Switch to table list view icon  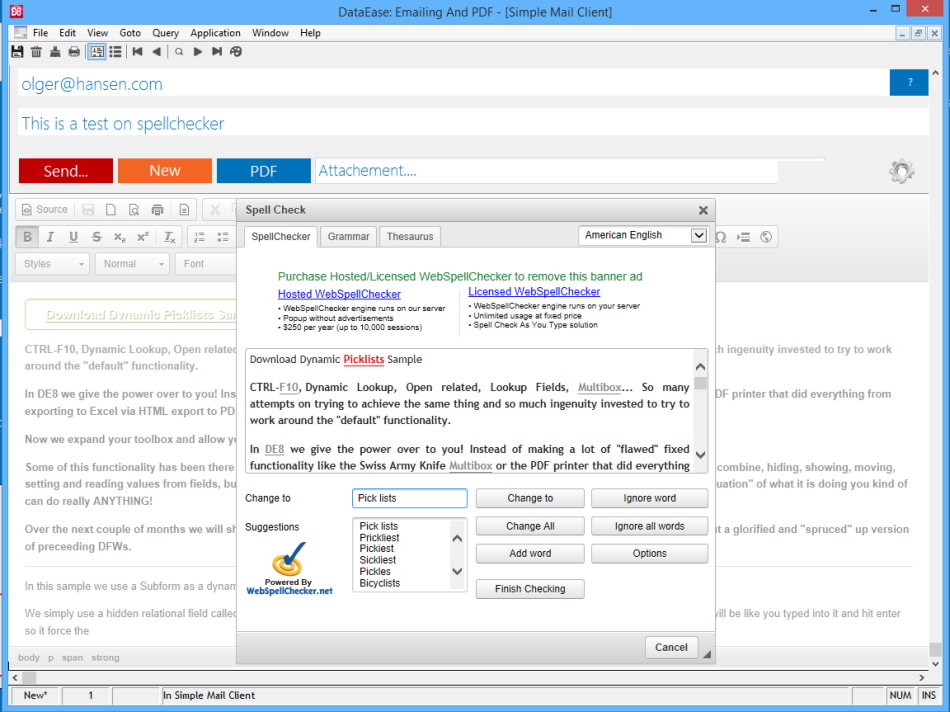pyautogui.click(x=115, y=52)
